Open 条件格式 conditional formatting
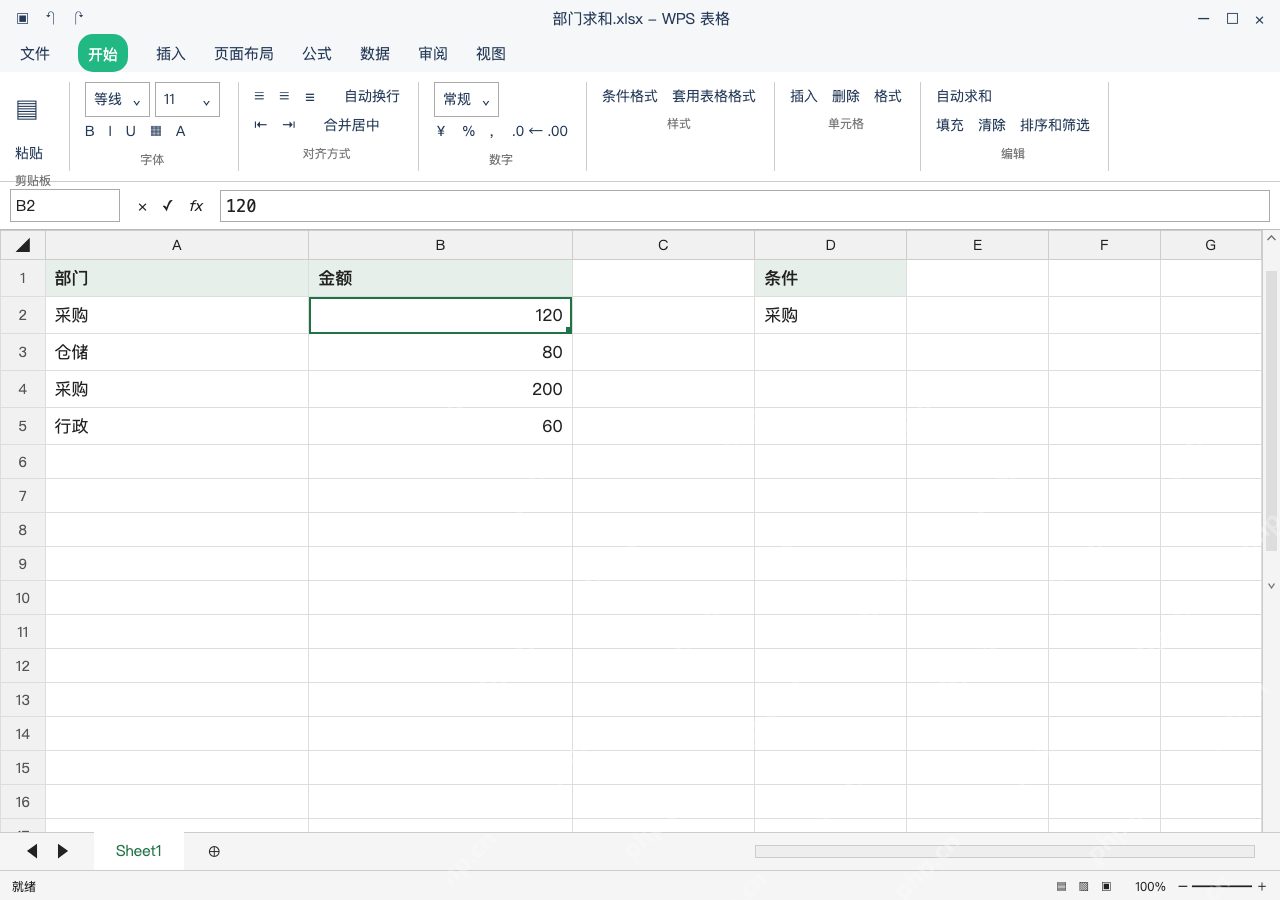The image size is (1280, 900). [x=630, y=96]
